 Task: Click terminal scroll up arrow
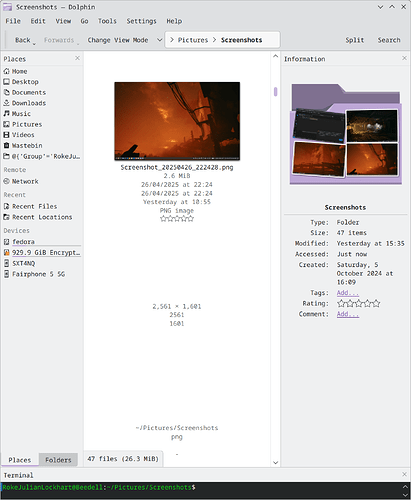[405, 487]
